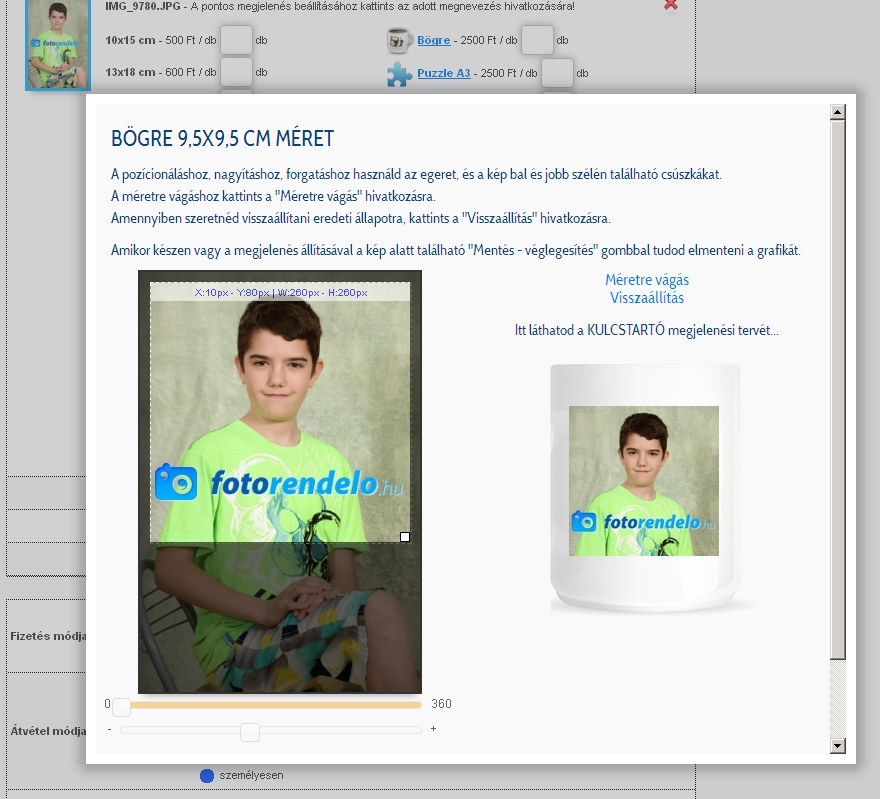Click the zoom minus sign
This screenshot has width=880, height=799.
tap(109, 729)
